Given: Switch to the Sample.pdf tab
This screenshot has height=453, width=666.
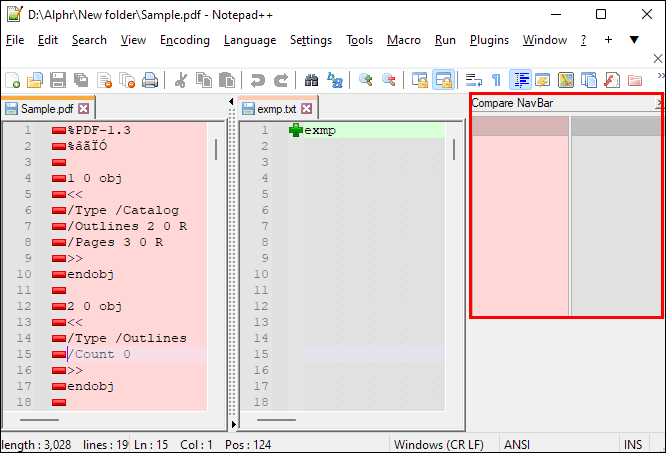Looking at the screenshot, I should pos(47,109).
